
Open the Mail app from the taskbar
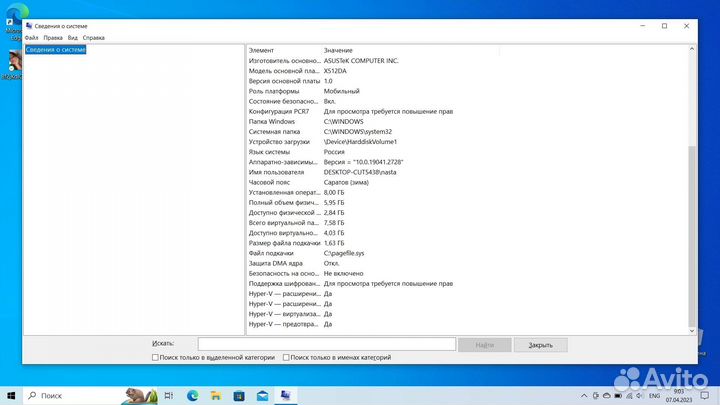261,395
